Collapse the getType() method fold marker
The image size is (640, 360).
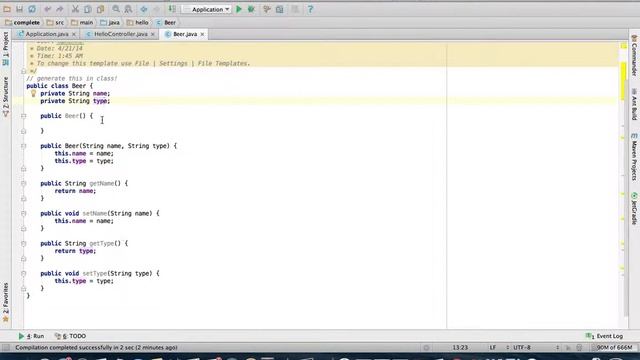(23, 243)
